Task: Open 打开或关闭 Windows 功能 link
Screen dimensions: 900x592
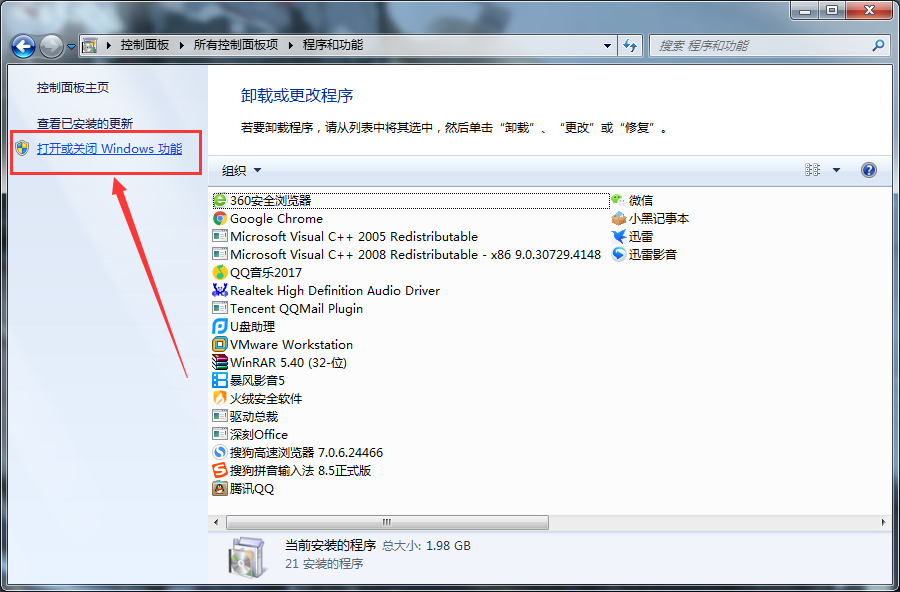Action: click(x=110, y=149)
